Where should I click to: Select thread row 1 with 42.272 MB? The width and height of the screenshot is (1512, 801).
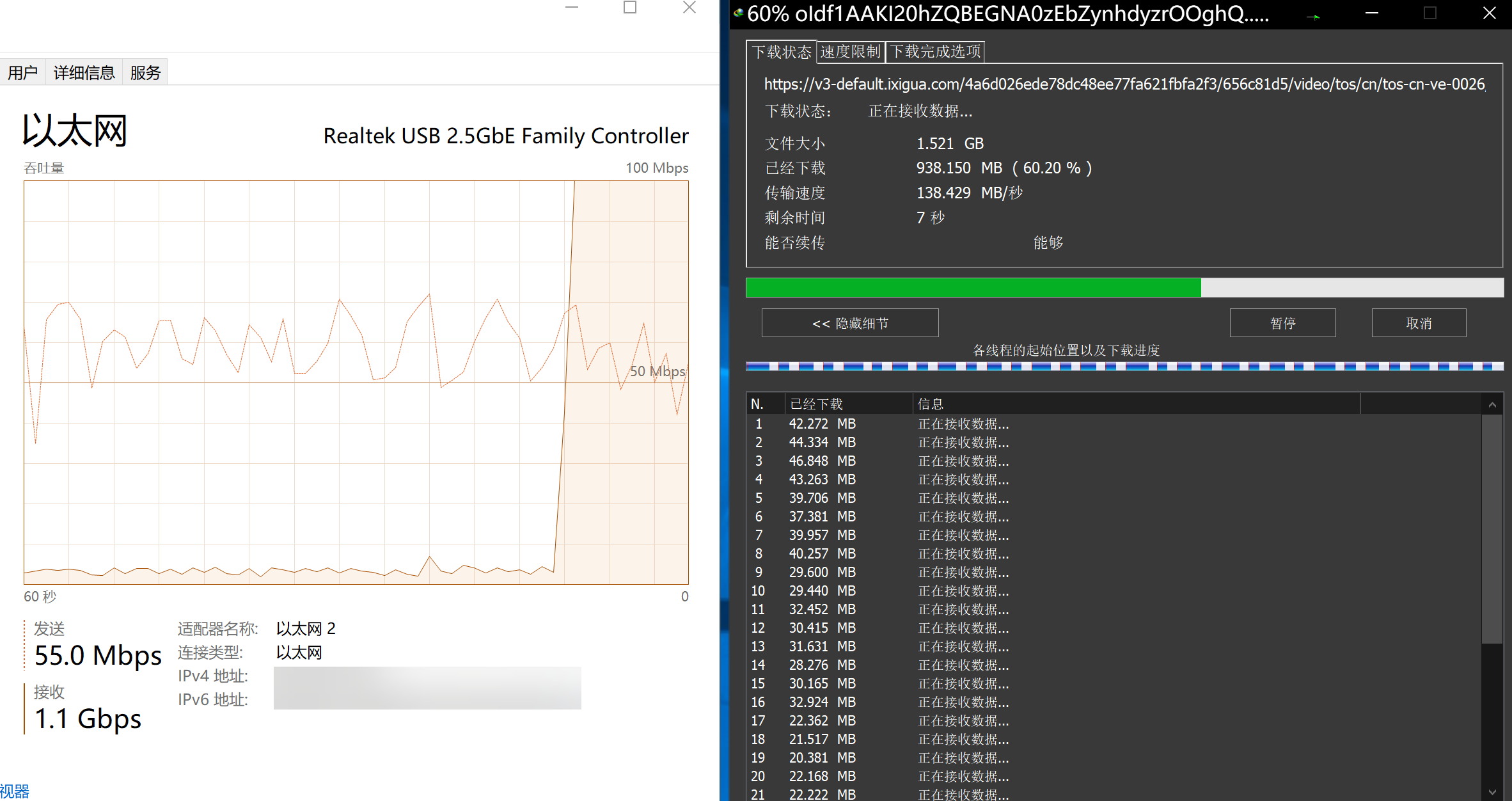1114,424
